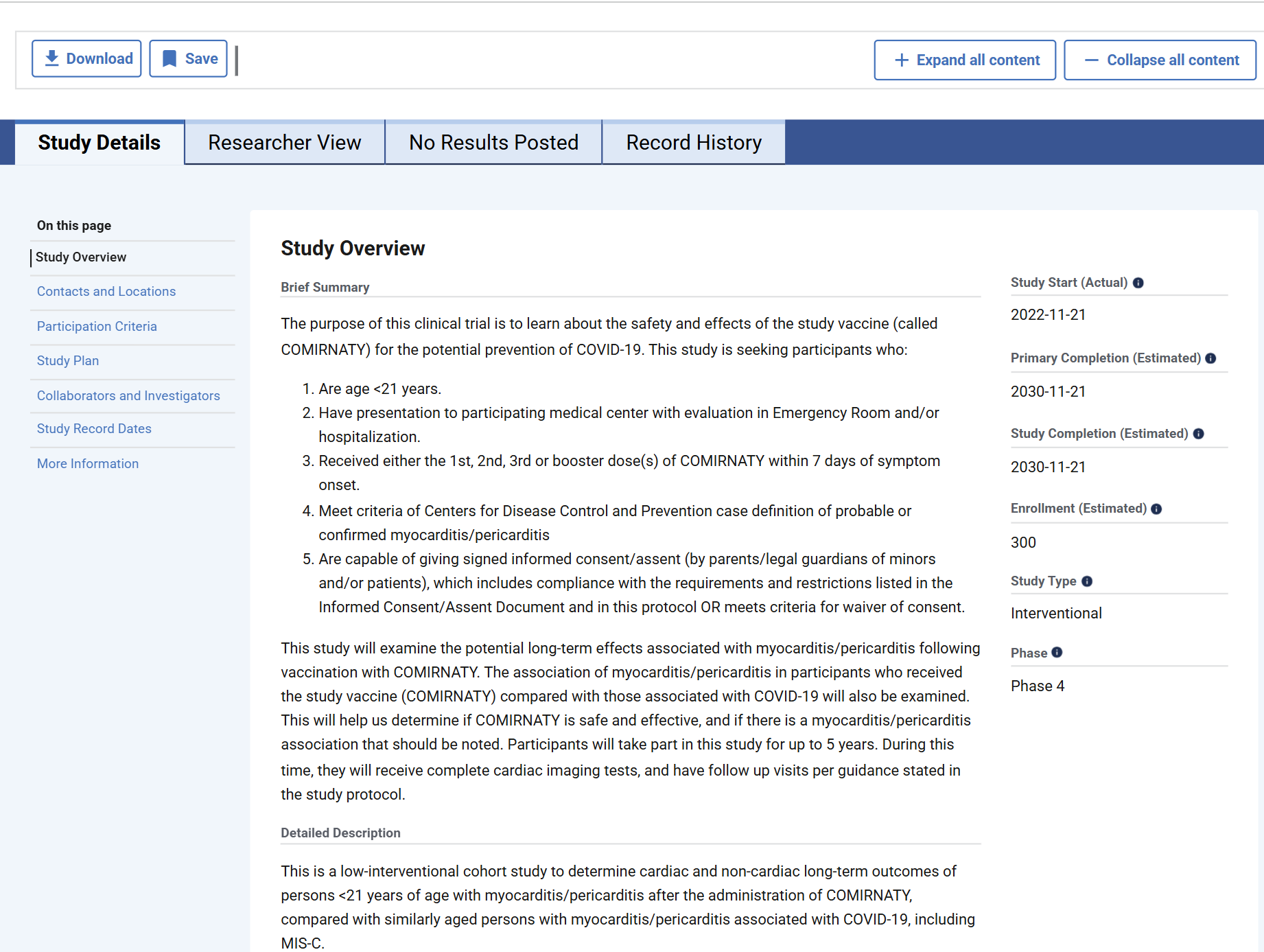Open the Record History tab

tap(694, 142)
